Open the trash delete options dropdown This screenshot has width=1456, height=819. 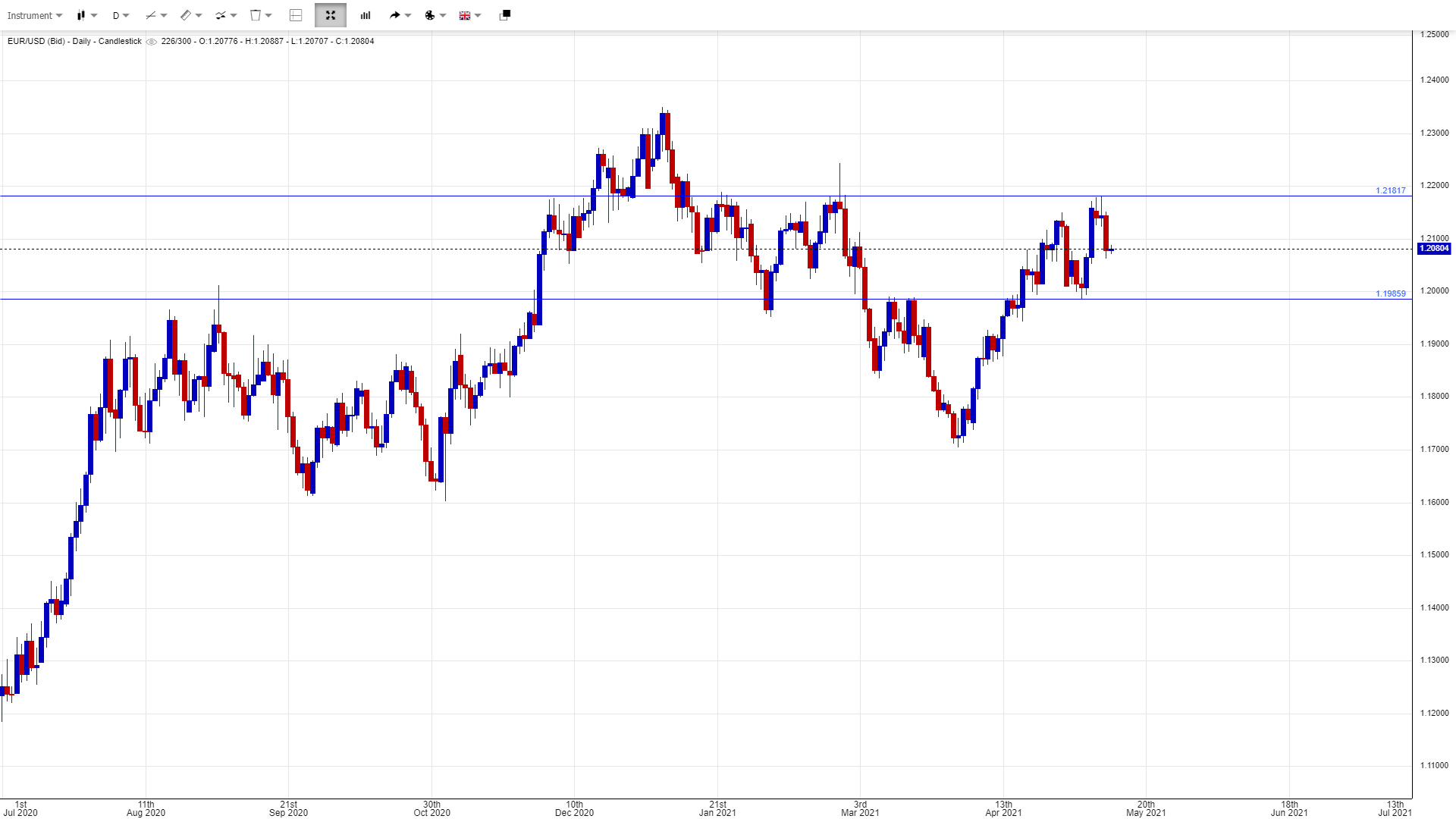[x=261, y=15]
